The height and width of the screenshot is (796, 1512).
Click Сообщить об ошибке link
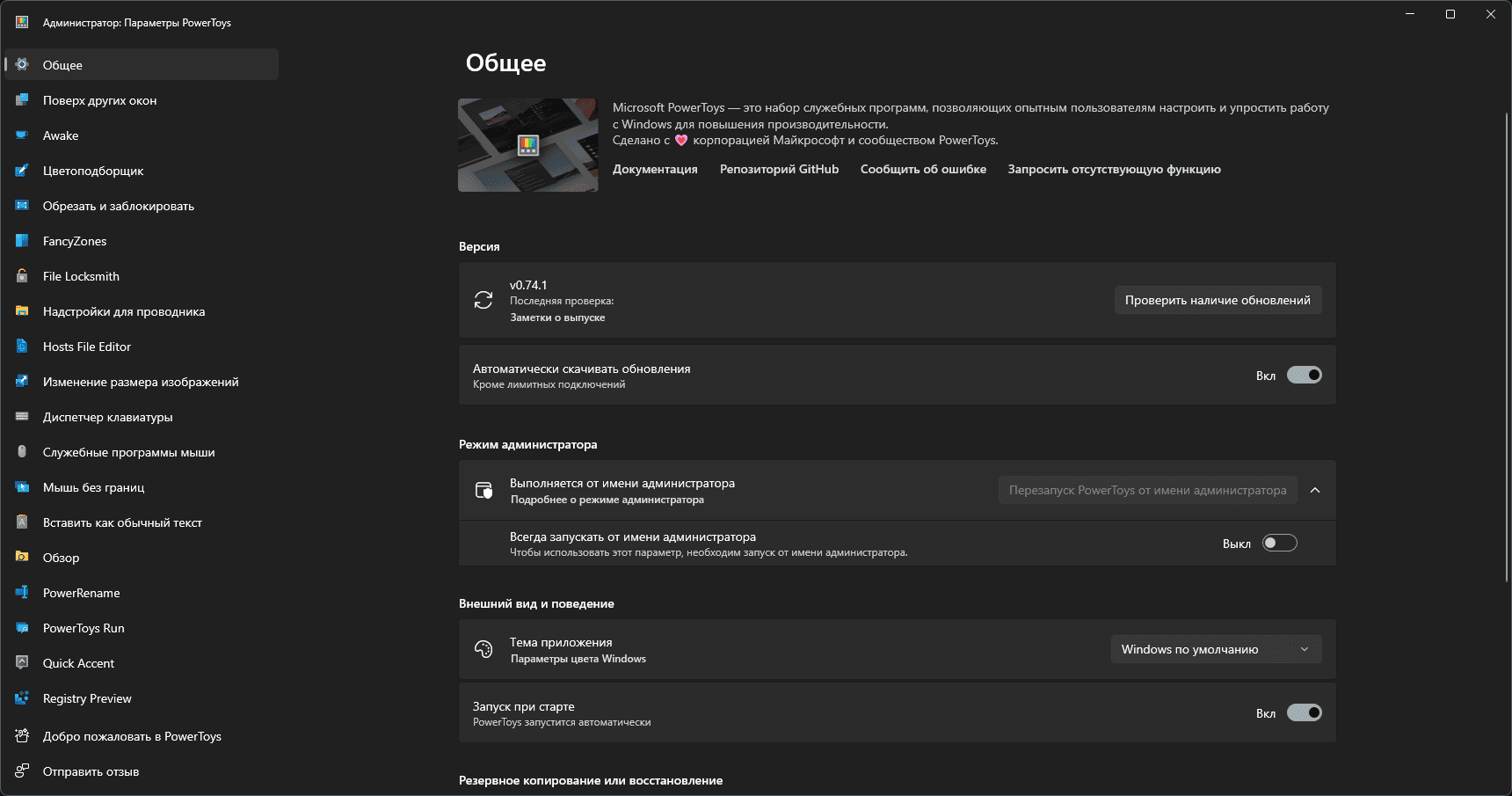click(923, 169)
